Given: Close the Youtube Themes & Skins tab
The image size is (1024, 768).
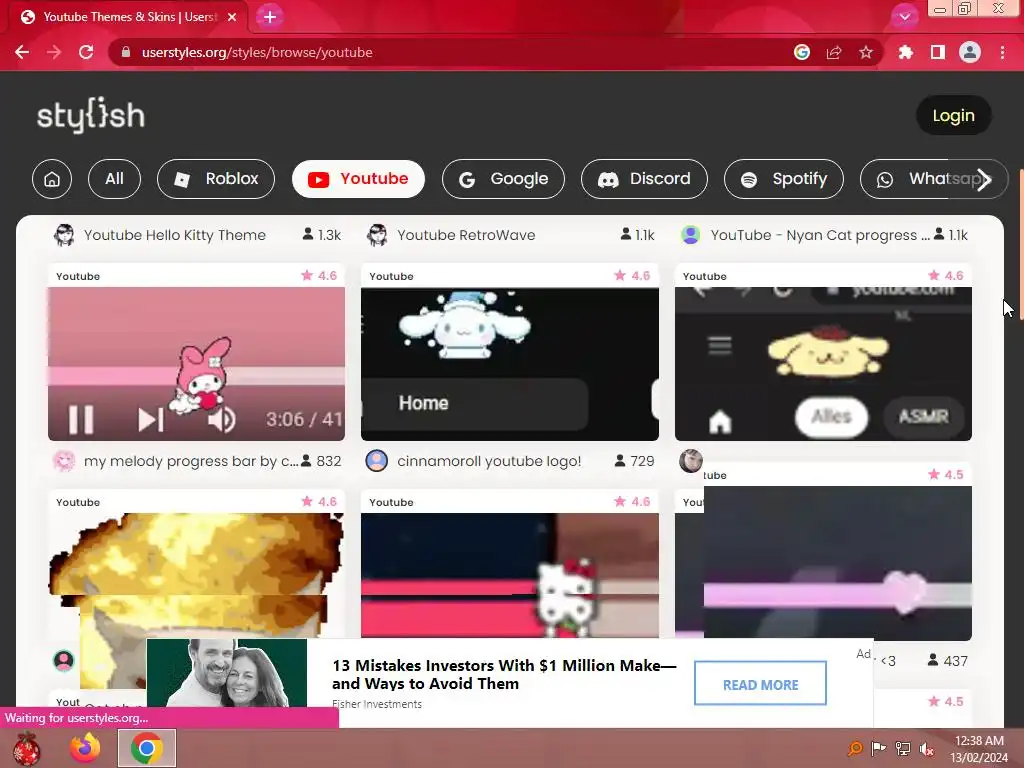Looking at the screenshot, I should coord(232,17).
